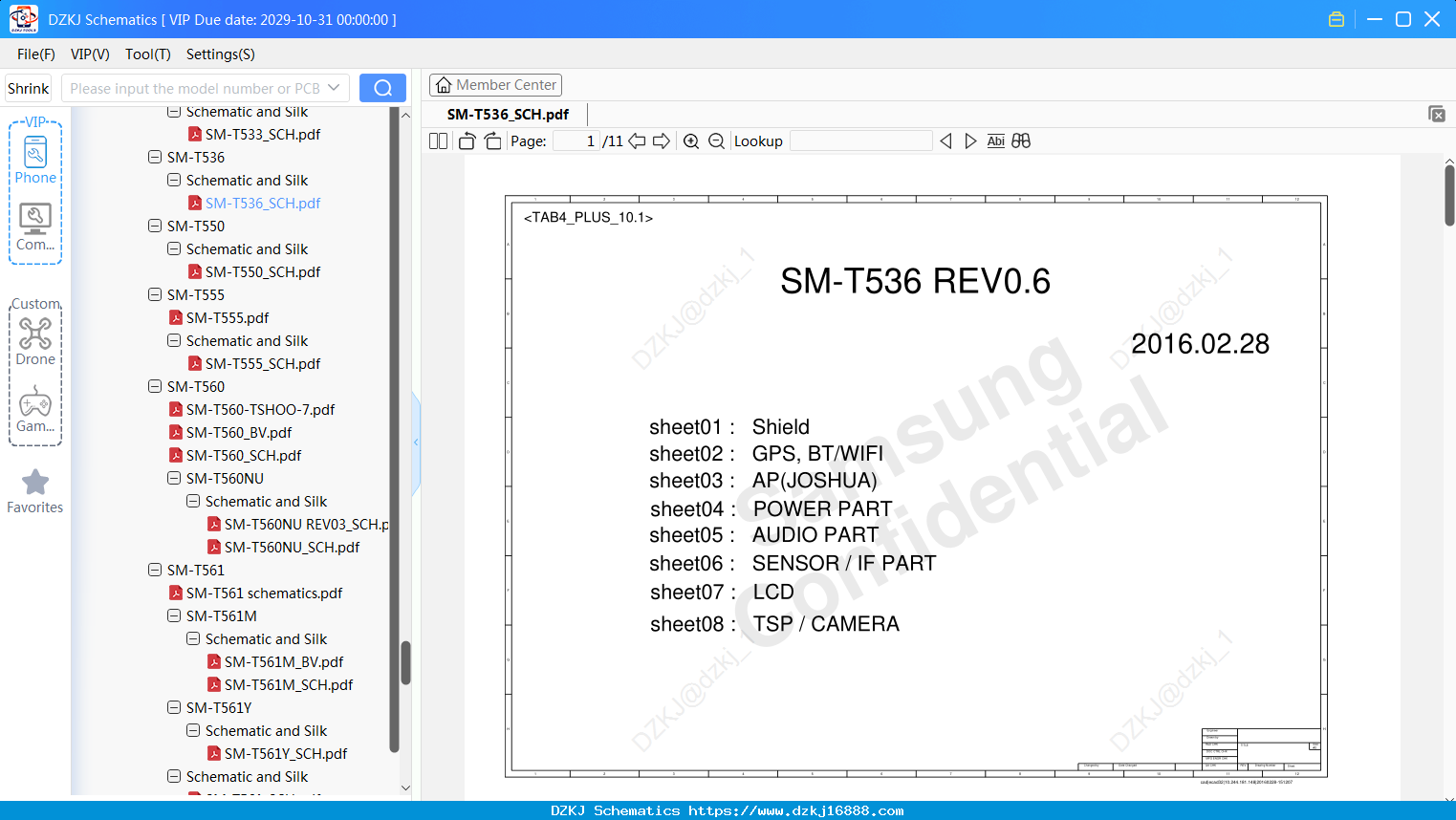Zoom out of the schematic
The width and height of the screenshot is (1456, 820).
click(x=716, y=141)
